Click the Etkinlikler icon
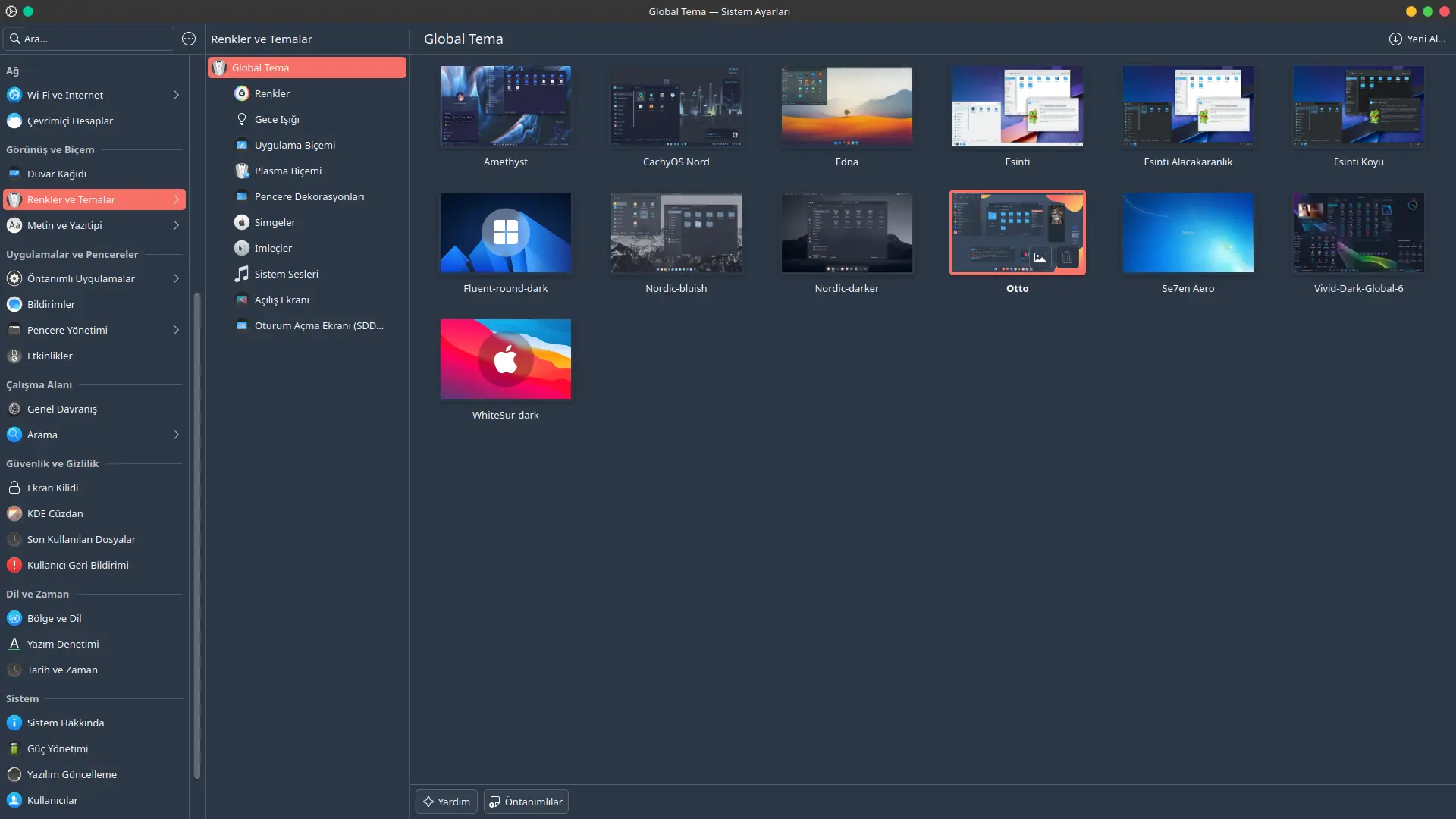This screenshot has height=819, width=1456. tap(14, 356)
